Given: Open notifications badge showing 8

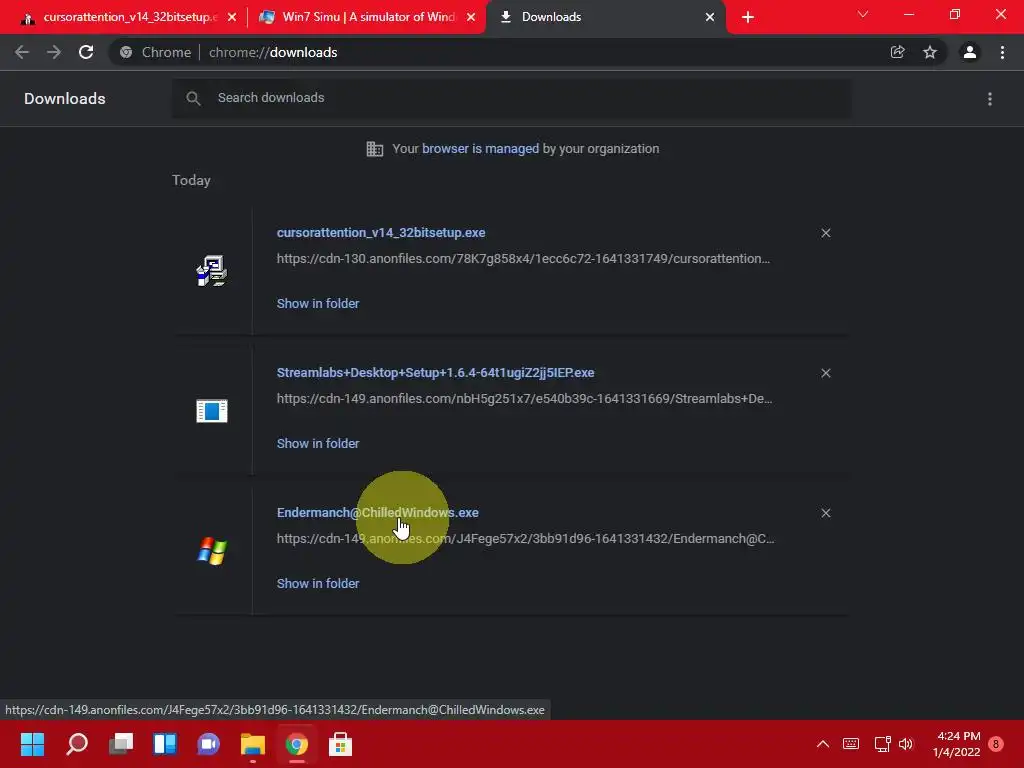Looking at the screenshot, I should pos(996,744).
